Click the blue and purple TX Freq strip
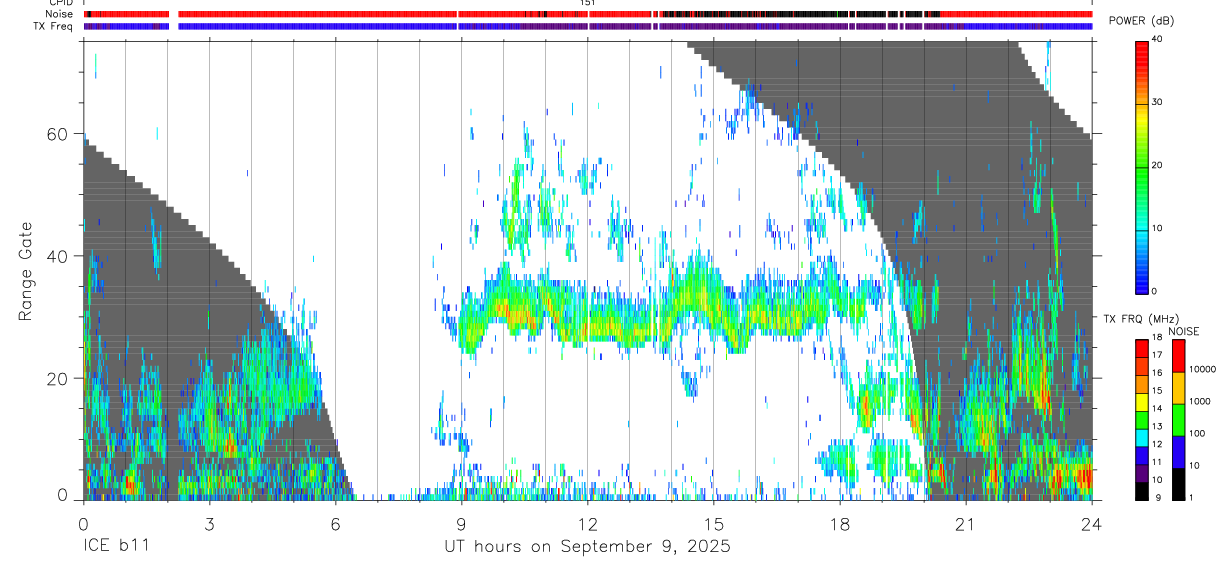The width and height of the screenshot is (1228, 567). [588, 26]
